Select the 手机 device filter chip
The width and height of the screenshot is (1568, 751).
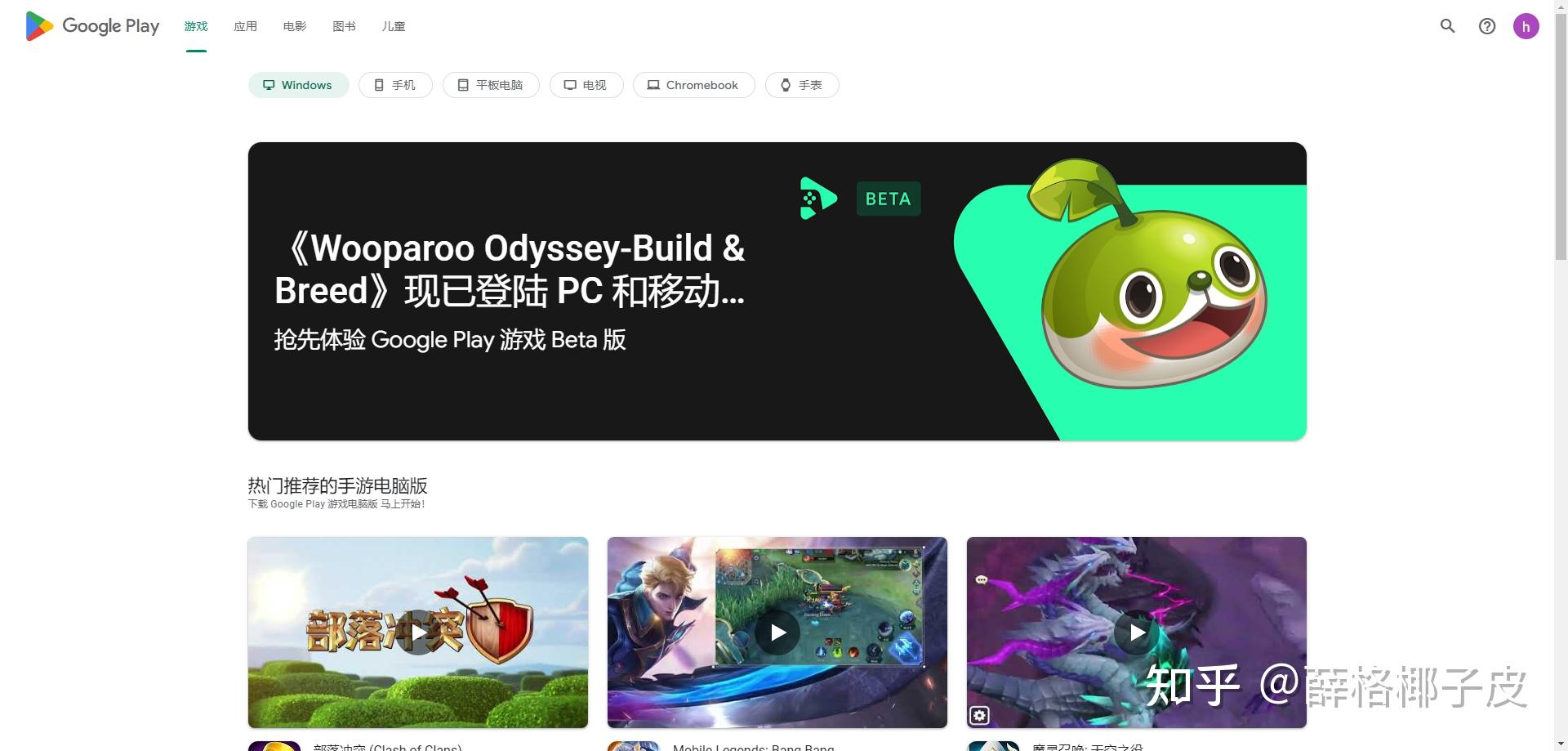click(395, 85)
